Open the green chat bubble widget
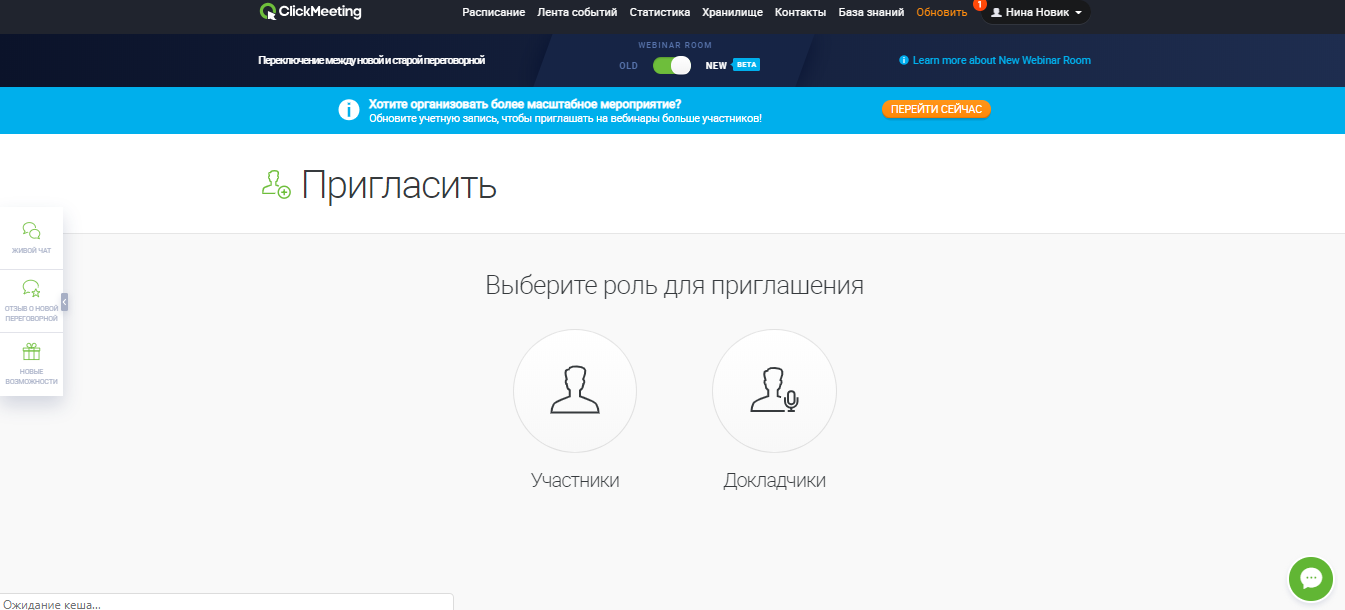The height and width of the screenshot is (610, 1345). point(1311,579)
